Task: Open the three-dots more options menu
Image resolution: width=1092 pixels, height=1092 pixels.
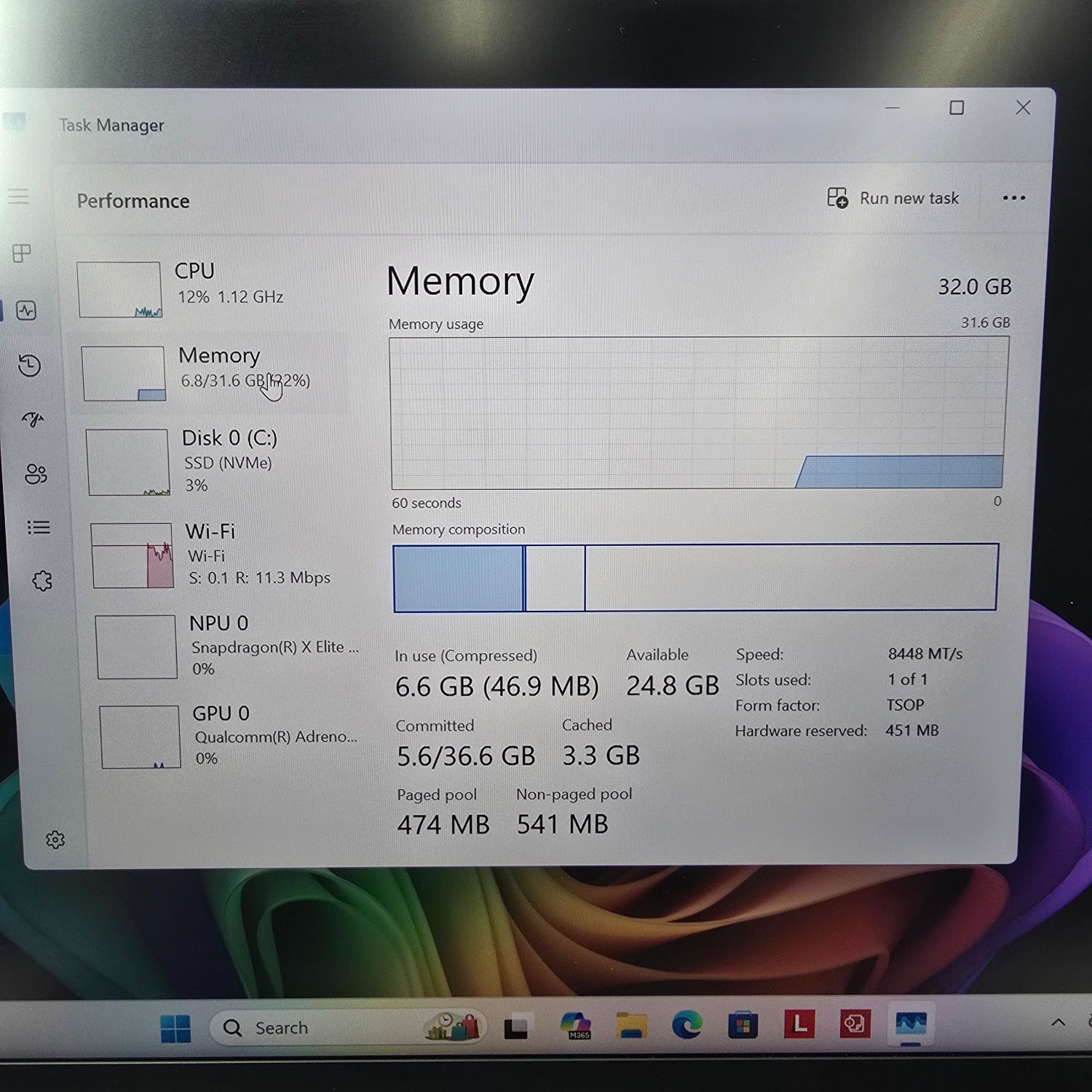Action: point(1013,198)
